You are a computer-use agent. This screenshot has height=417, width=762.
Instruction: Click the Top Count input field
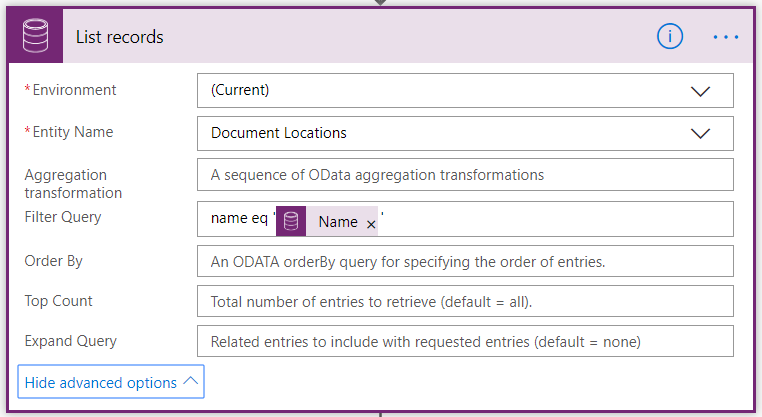coord(465,301)
